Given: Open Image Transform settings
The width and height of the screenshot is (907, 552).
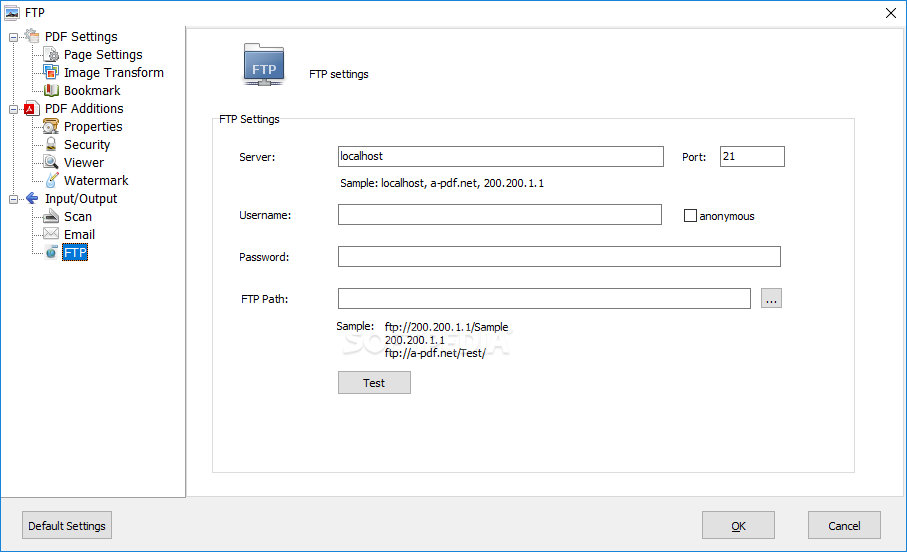Looking at the screenshot, I should coord(114,72).
